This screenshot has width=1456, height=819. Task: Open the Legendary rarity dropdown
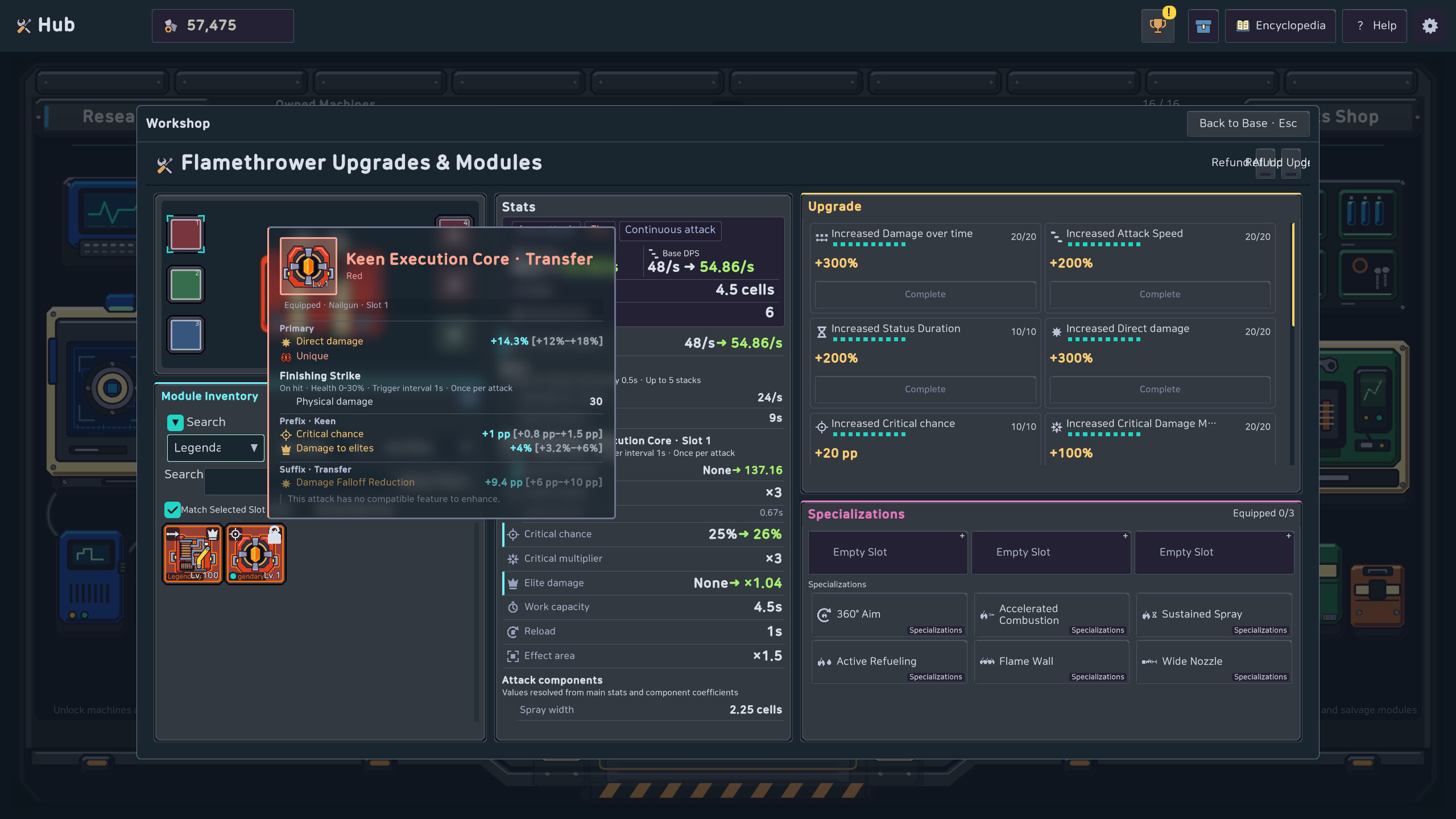[216, 448]
